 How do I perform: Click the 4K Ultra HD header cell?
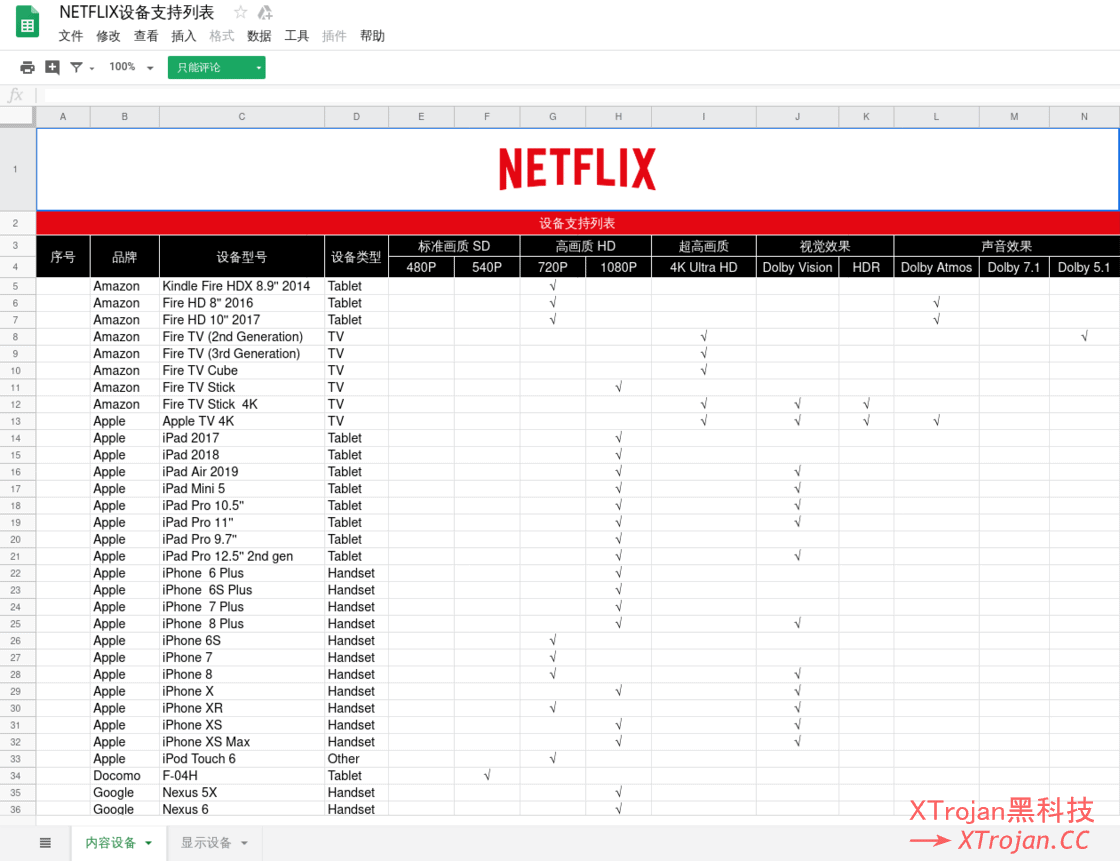pos(704,267)
